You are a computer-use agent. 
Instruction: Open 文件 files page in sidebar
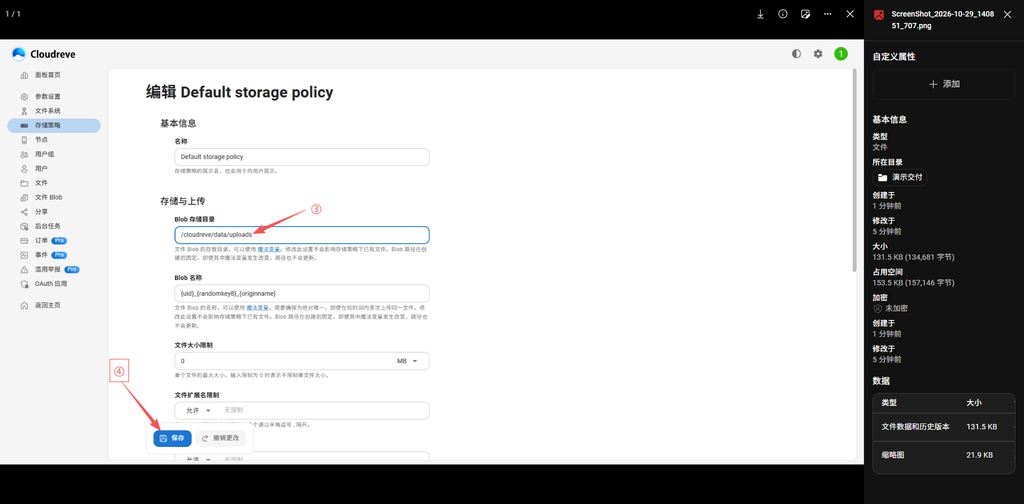point(54,183)
